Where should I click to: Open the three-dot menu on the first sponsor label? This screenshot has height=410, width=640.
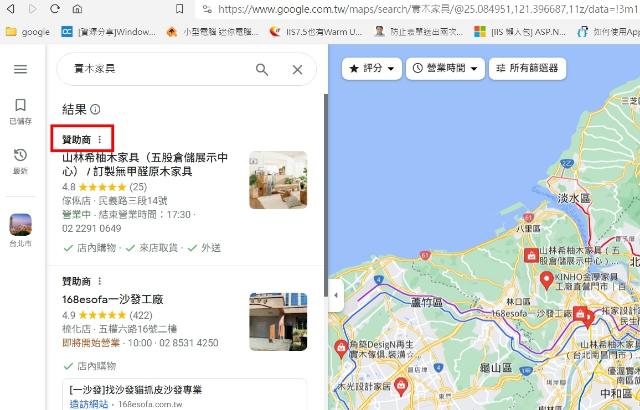(x=100, y=140)
